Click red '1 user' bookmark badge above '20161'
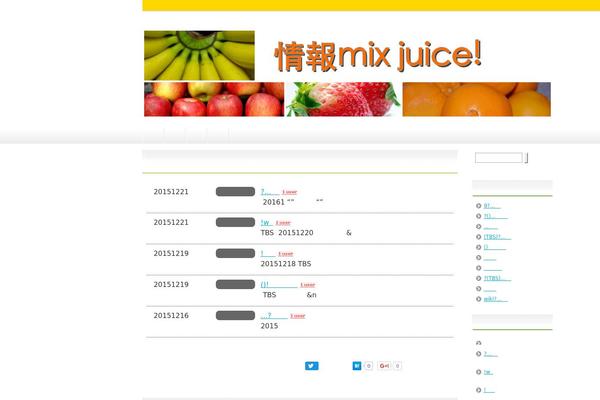Image resolution: width=600 pixels, height=400 pixels. (x=290, y=192)
